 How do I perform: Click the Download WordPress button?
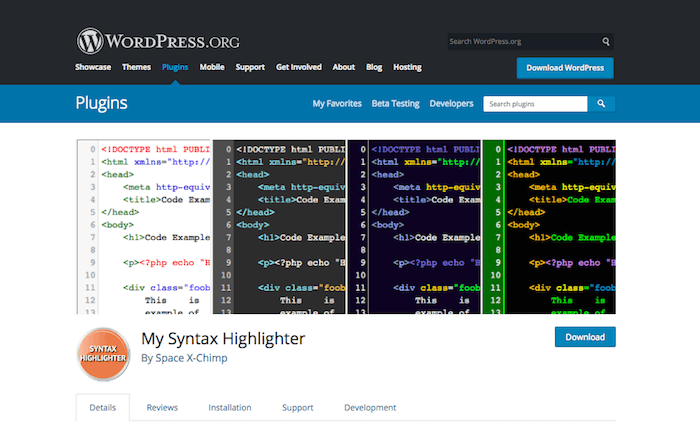click(565, 68)
